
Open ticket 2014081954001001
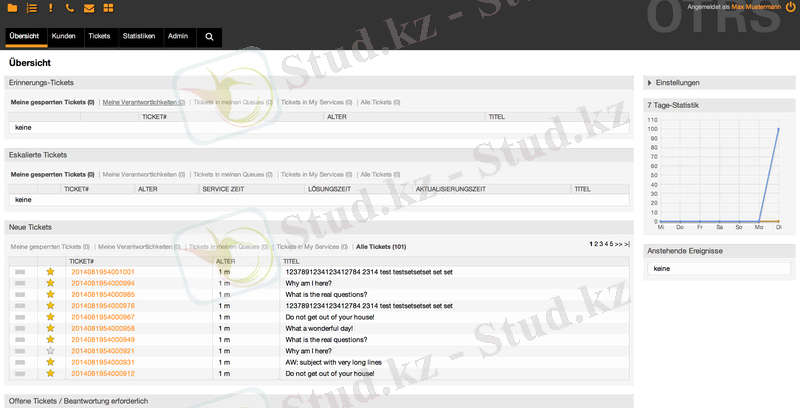(x=103, y=272)
